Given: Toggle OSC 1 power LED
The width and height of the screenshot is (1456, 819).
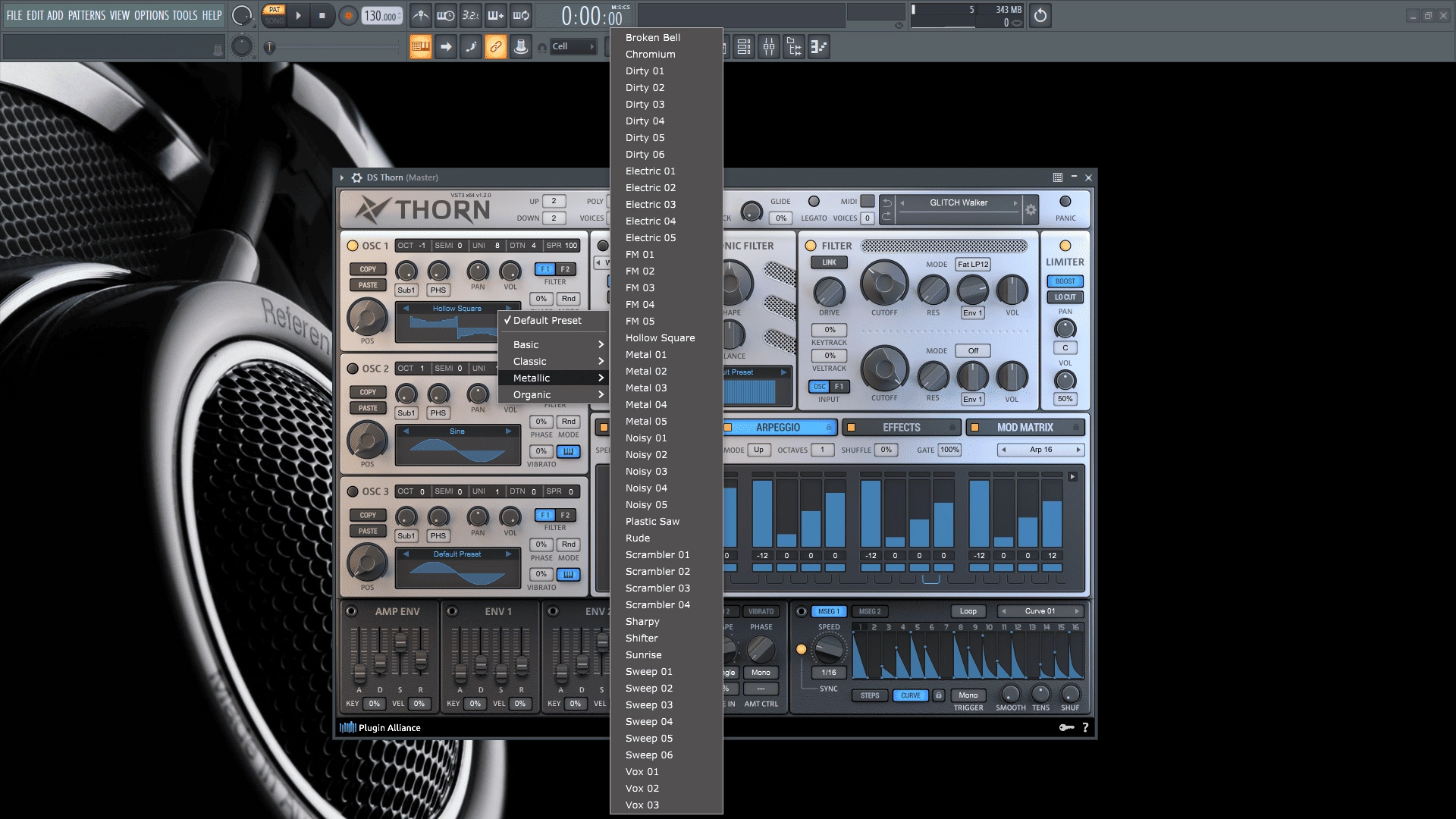Looking at the screenshot, I should 353,246.
